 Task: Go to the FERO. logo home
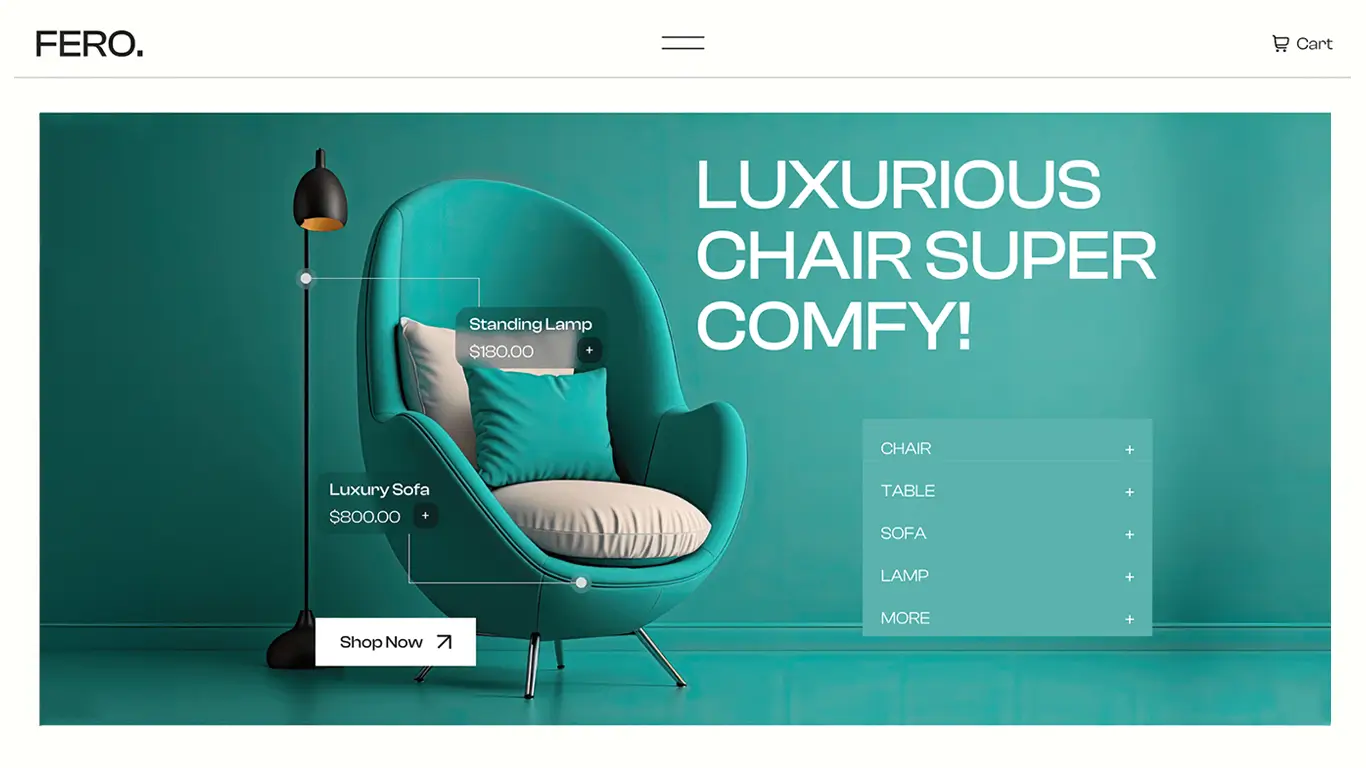click(89, 44)
